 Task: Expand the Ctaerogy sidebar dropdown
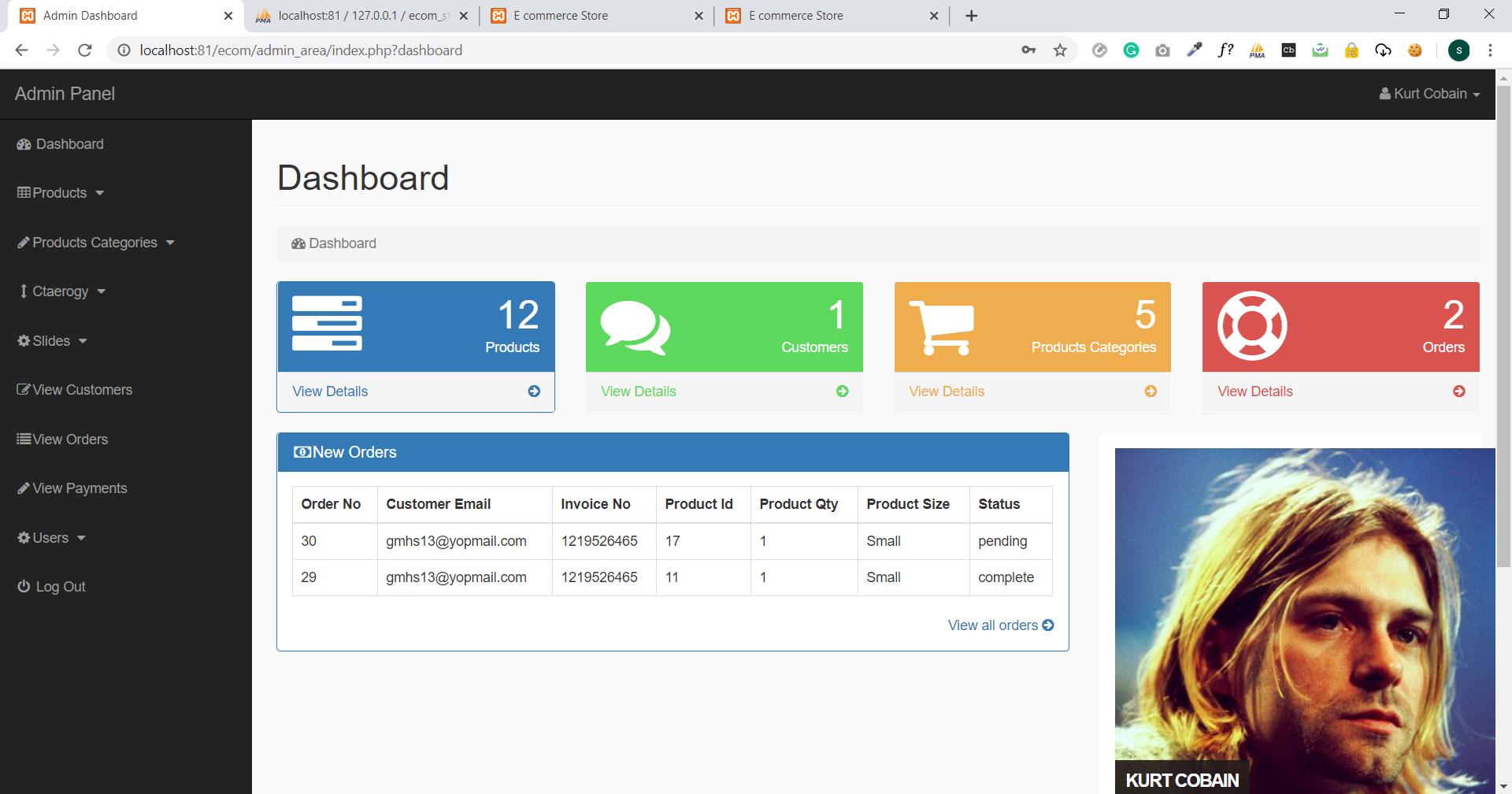point(61,291)
